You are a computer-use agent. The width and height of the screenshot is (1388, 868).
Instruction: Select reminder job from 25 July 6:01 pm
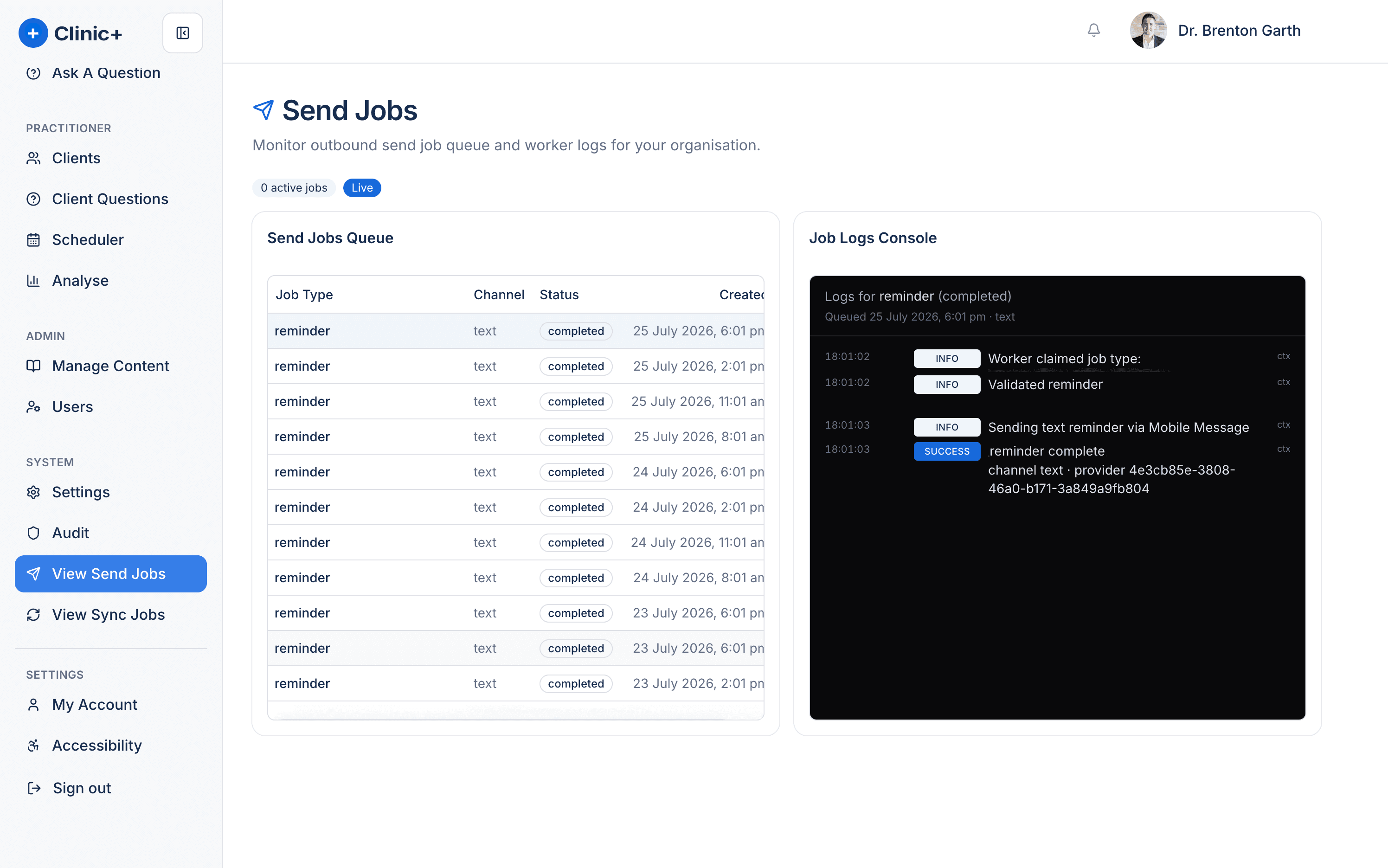coord(515,331)
